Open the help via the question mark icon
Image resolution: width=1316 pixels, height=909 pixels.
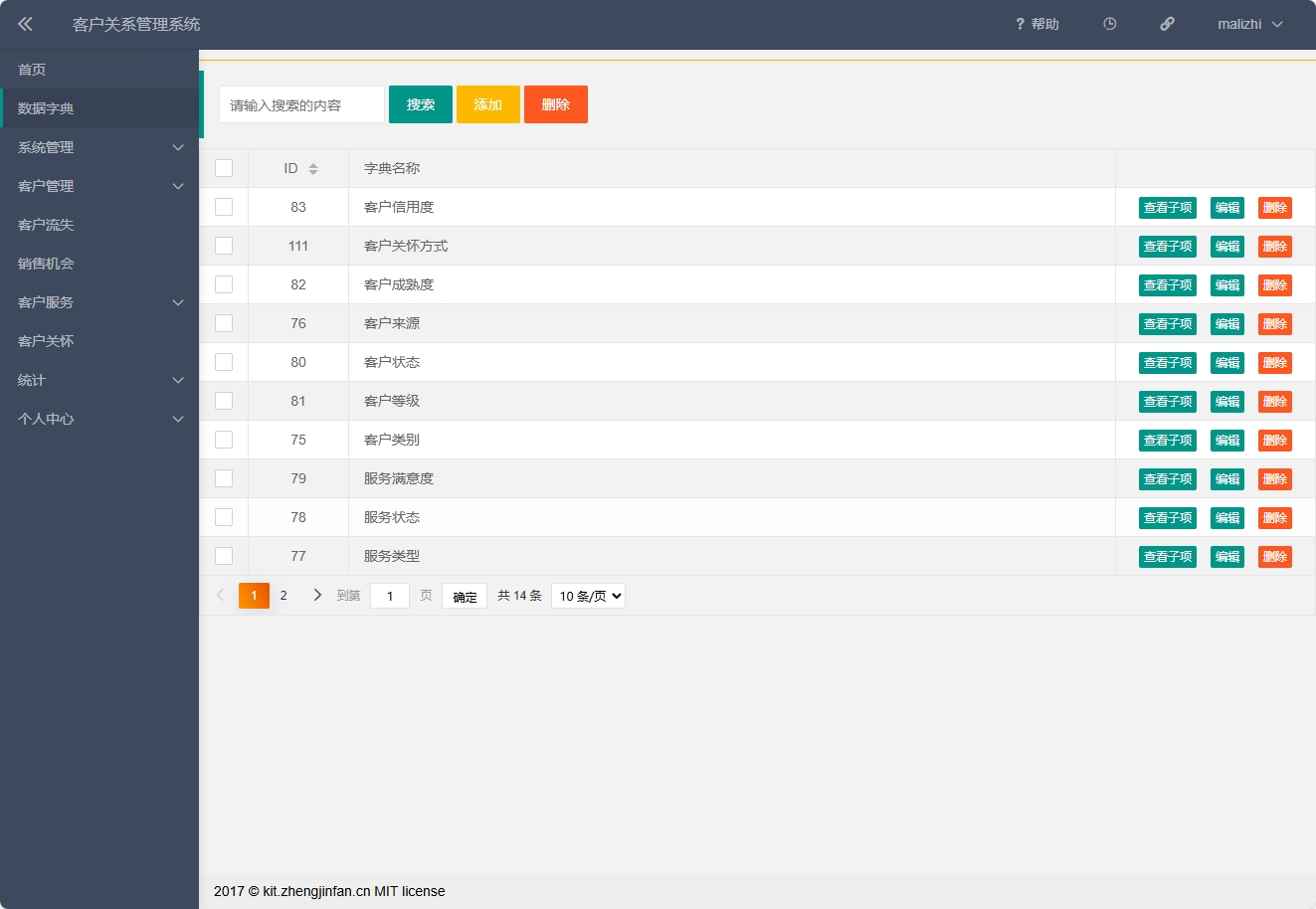(1035, 24)
